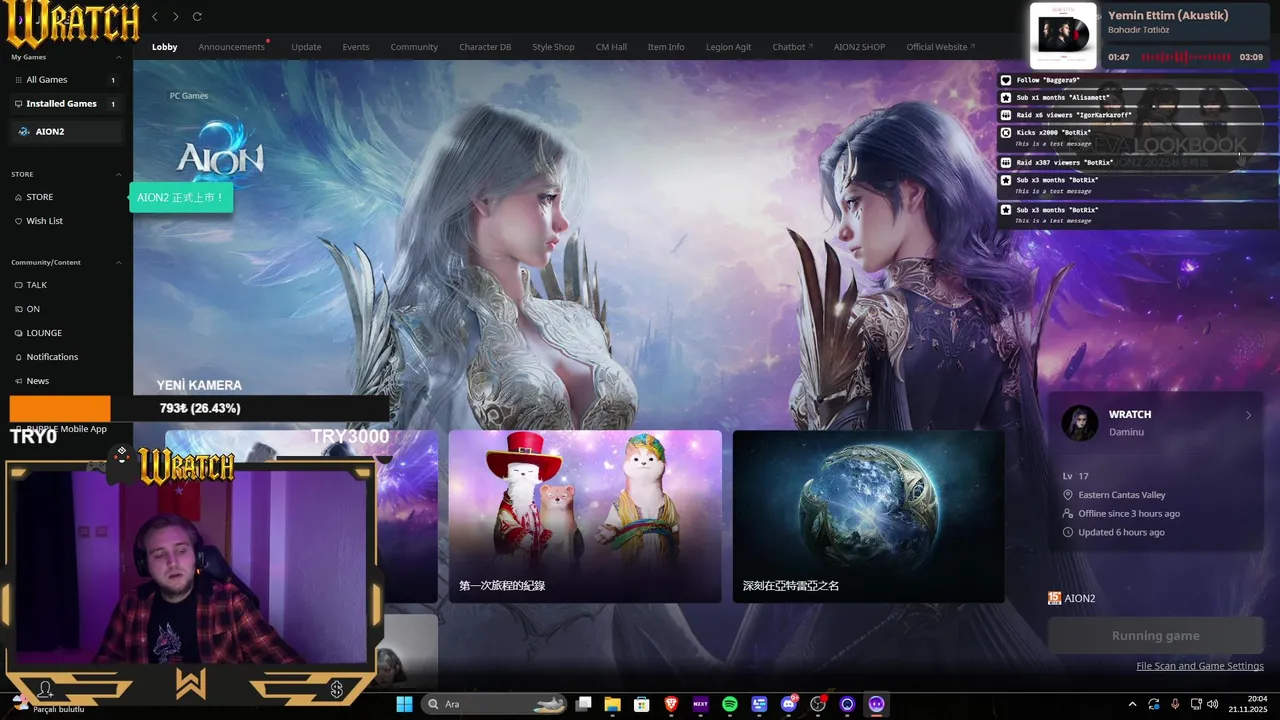The width and height of the screenshot is (1280, 720).
Task: Open All Games in the sidebar
Action: pyautogui.click(x=66, y=80)
